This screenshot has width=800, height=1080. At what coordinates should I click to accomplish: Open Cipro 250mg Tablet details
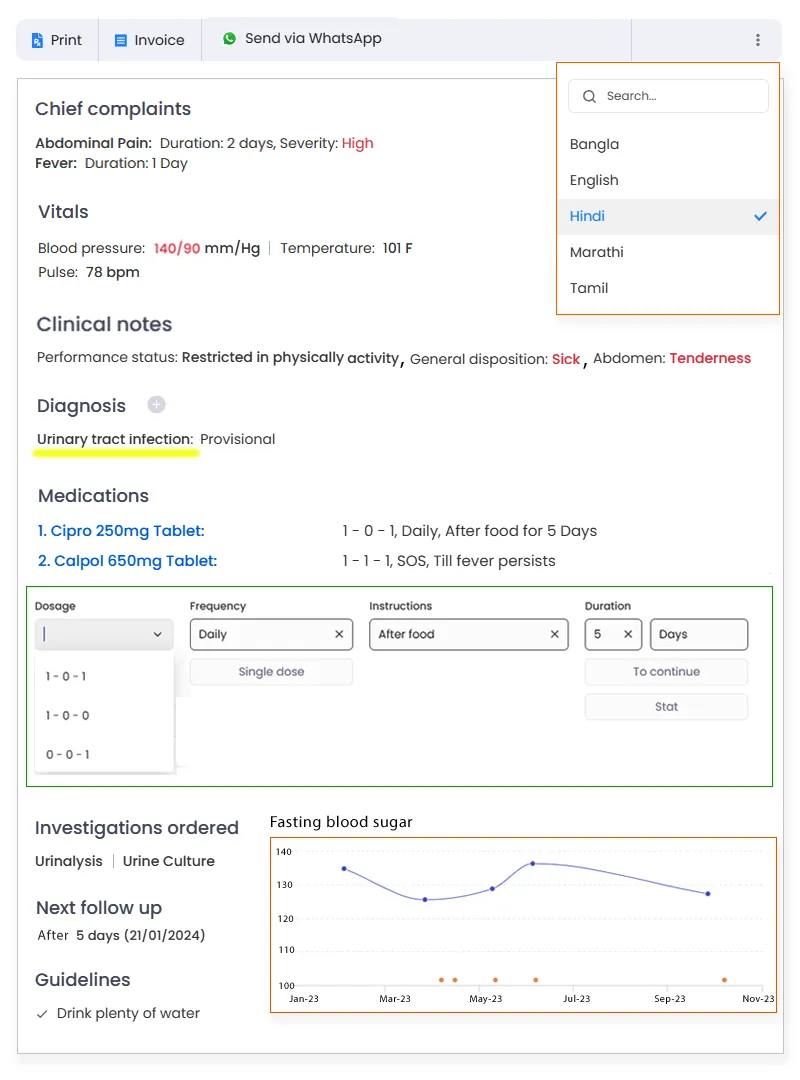[x=120, y=531]
